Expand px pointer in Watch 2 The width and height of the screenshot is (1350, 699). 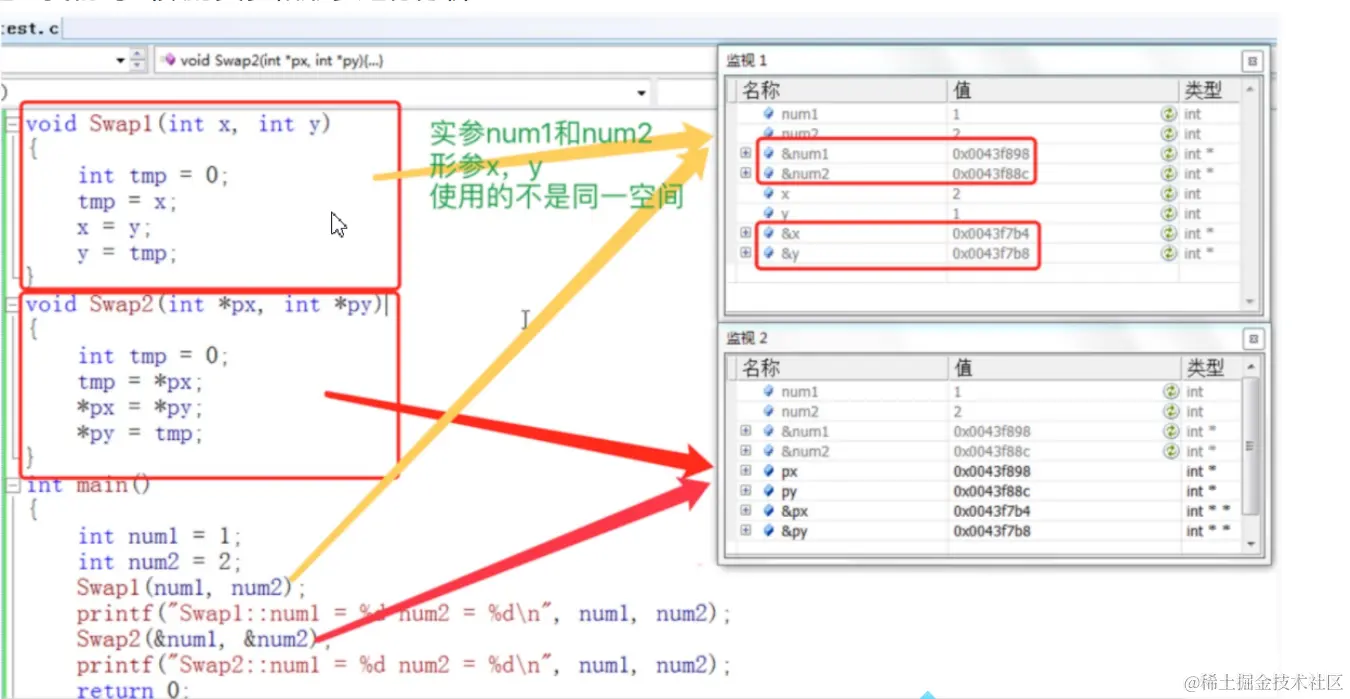pyautogui.click(x=745, y=471)
